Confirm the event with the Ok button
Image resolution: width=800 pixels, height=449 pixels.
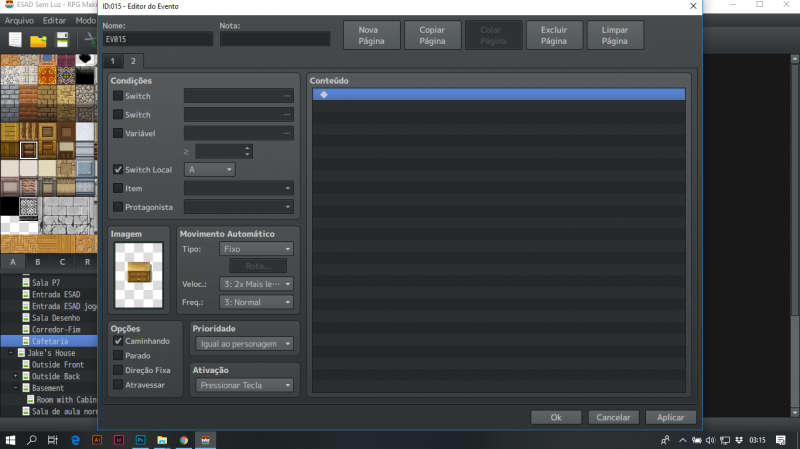click(556, 417)
